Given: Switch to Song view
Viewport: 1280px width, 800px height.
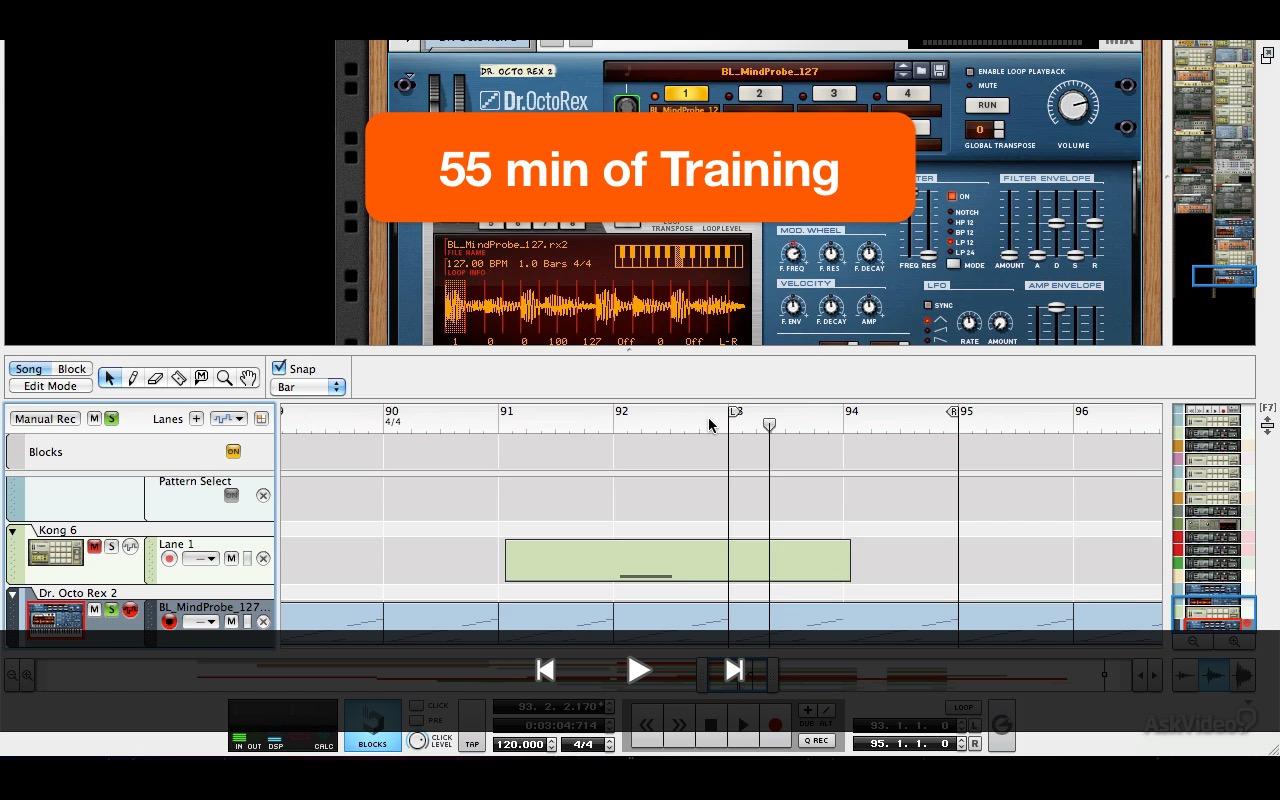Looking at the screenshot, I should 29,369.
